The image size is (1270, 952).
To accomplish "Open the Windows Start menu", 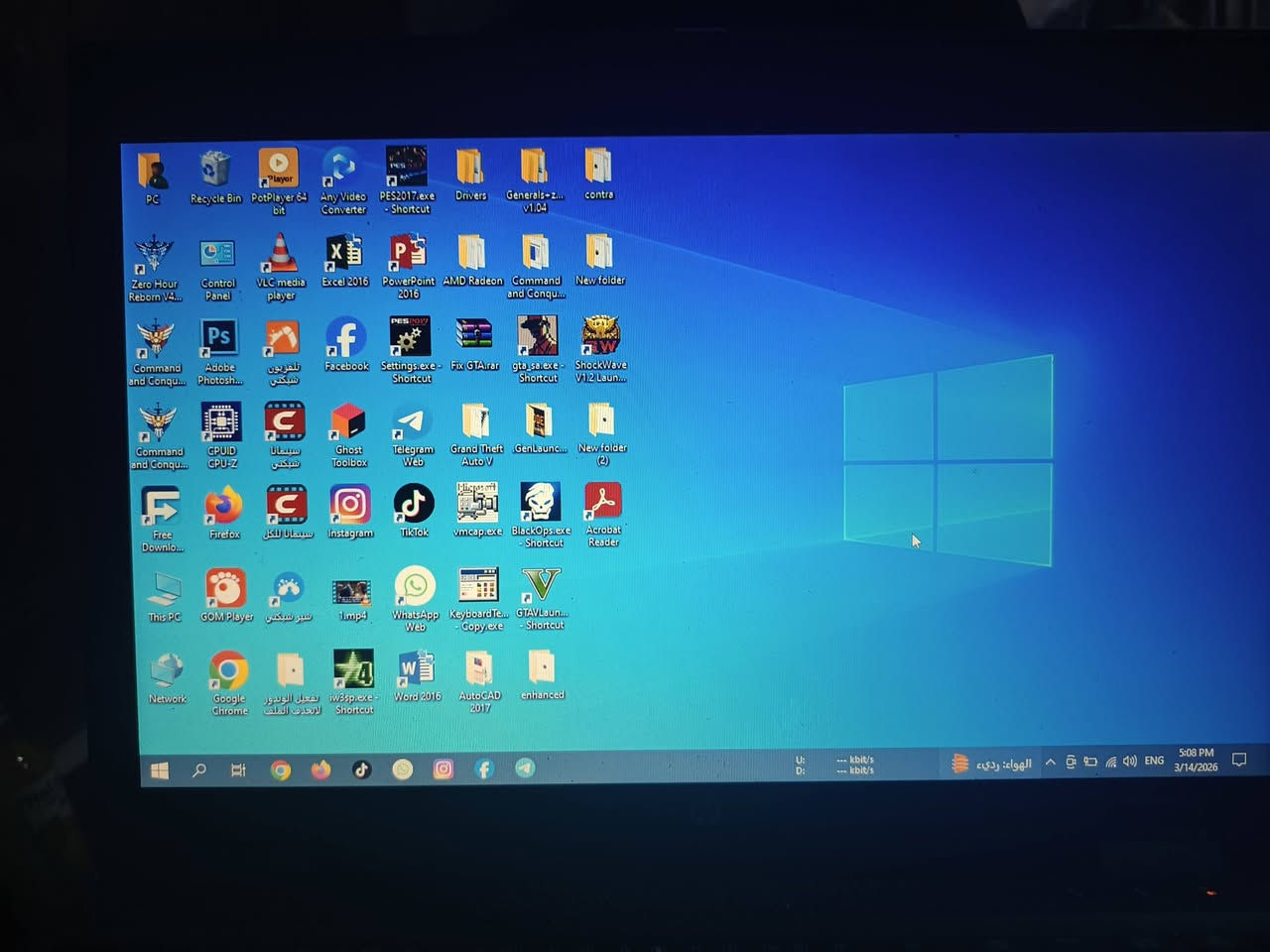I will 159,771.
